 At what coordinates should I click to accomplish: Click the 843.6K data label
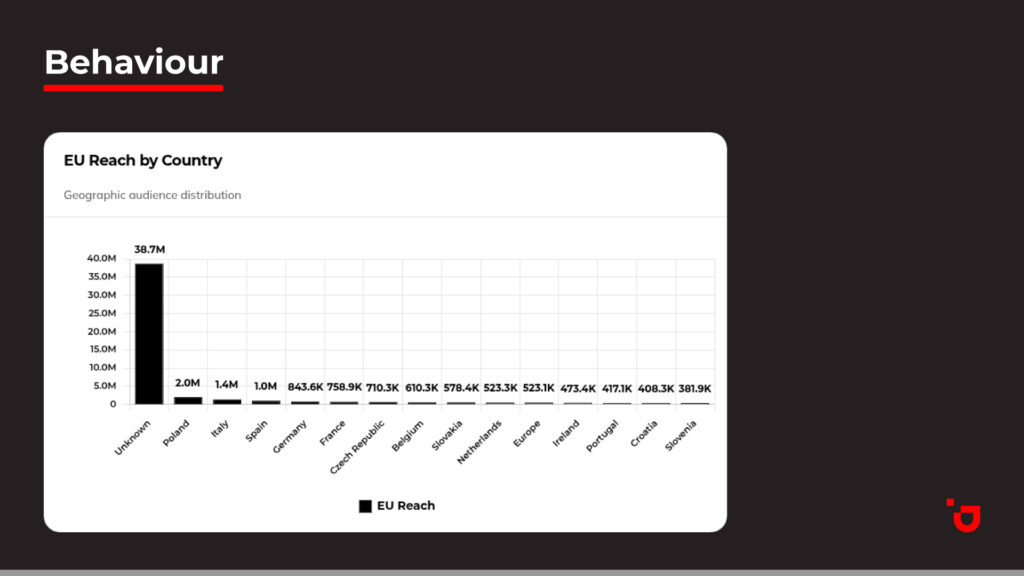point(305,387)
